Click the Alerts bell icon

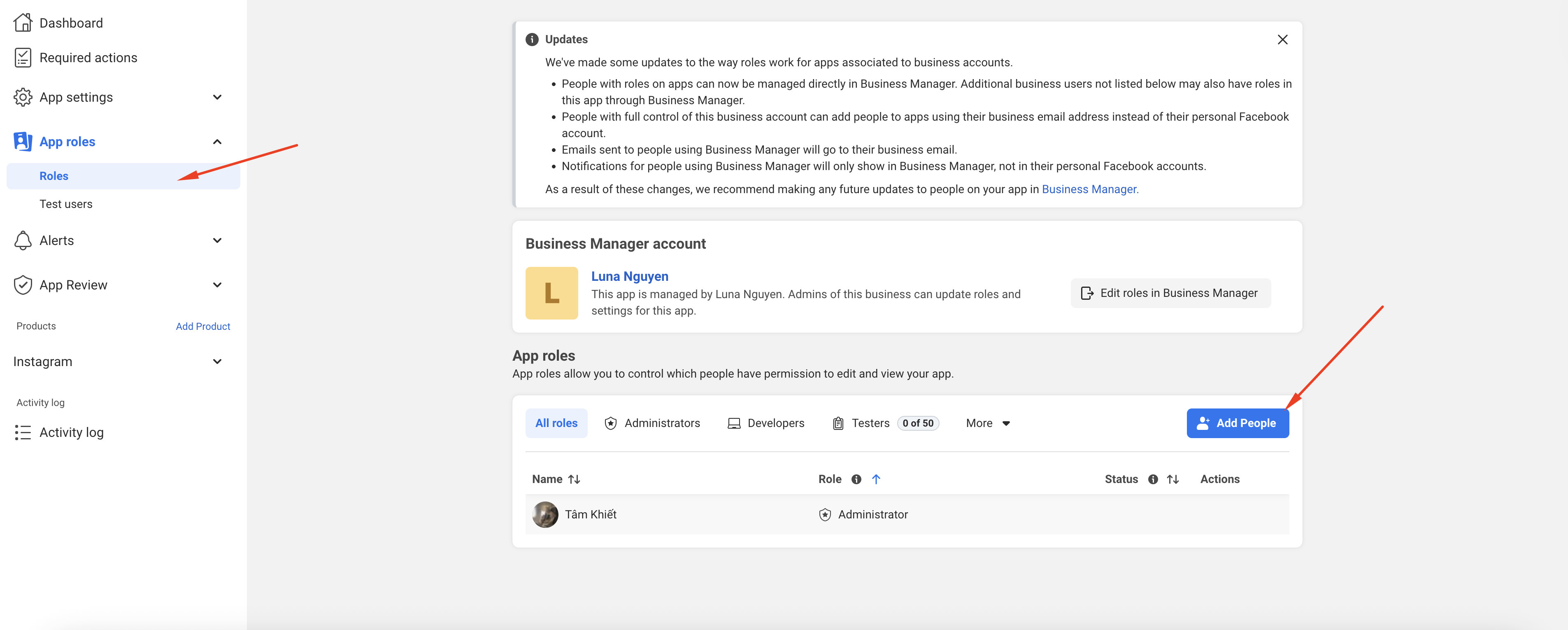23,240
